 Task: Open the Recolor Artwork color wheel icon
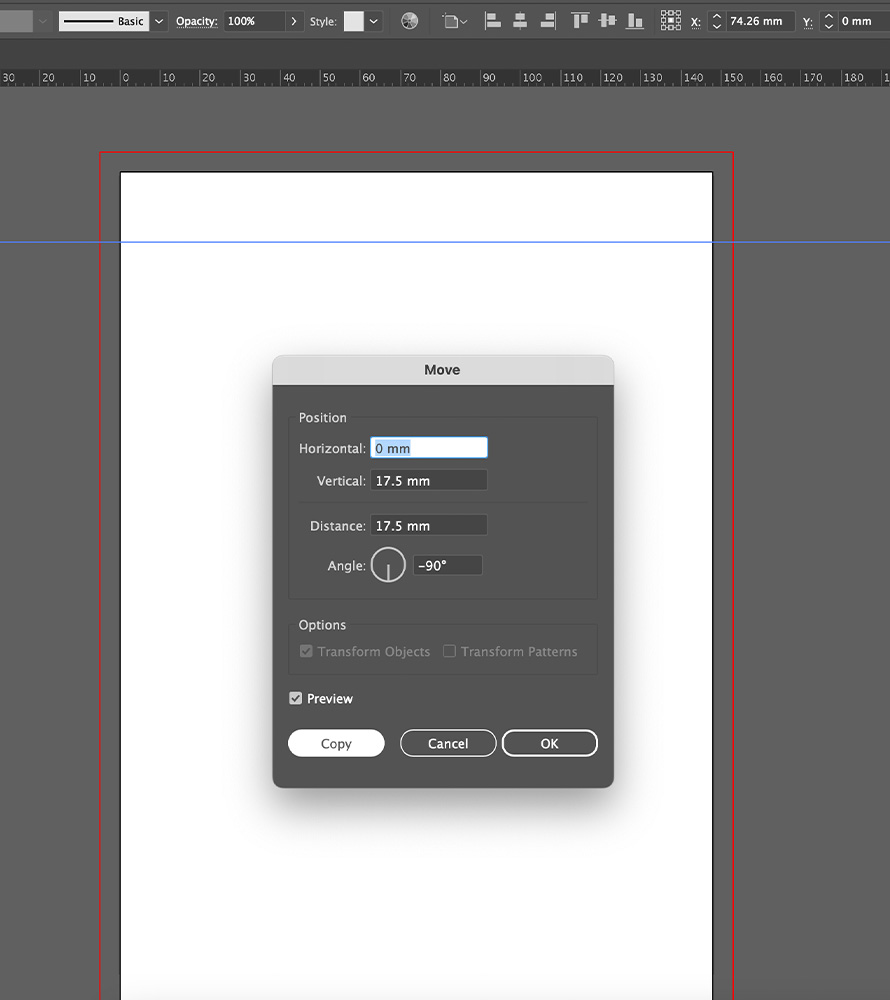coord(409,21)
